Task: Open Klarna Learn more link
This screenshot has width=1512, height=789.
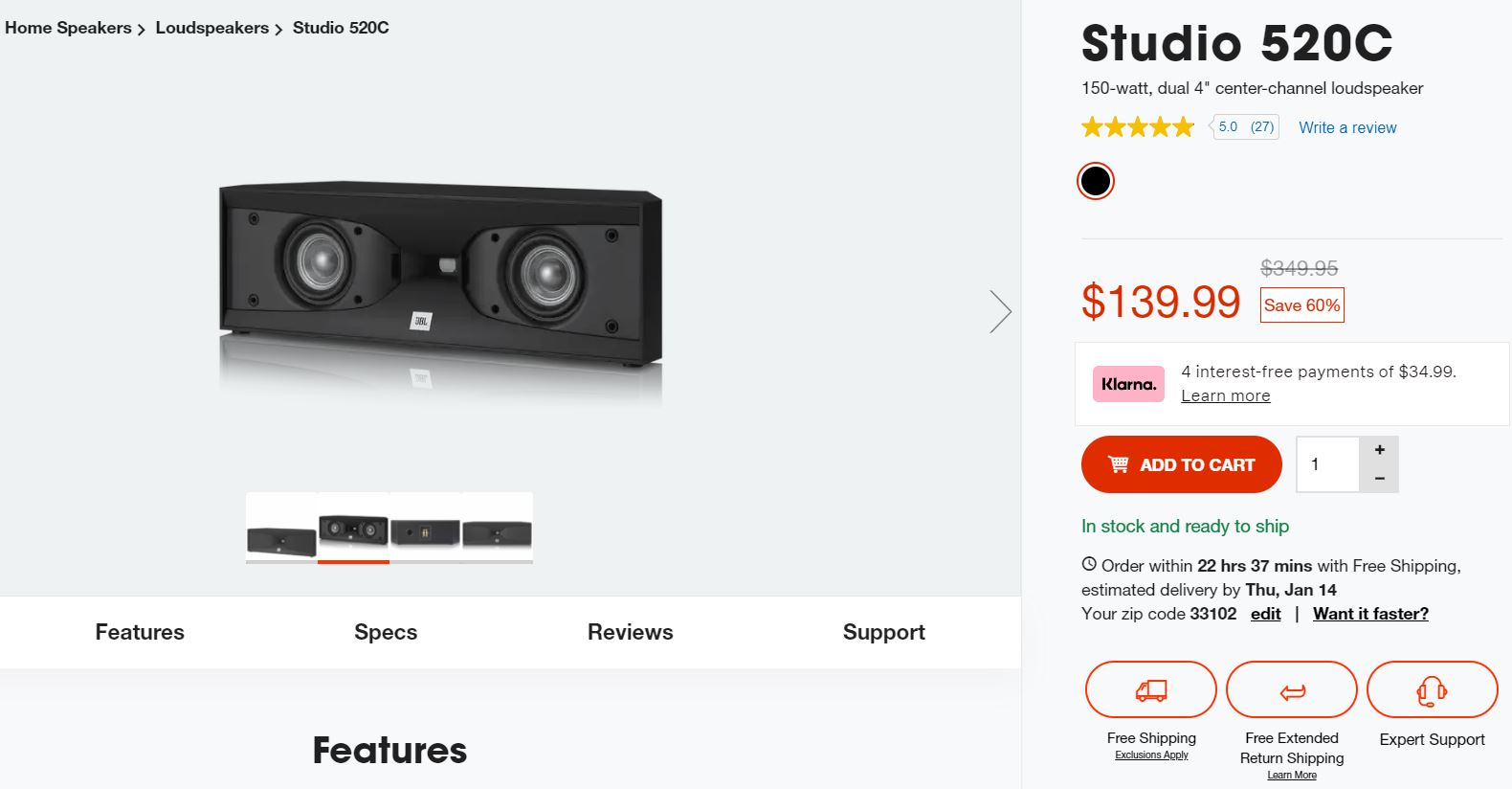Action: pyautogui.click(x=1225, y=395)
